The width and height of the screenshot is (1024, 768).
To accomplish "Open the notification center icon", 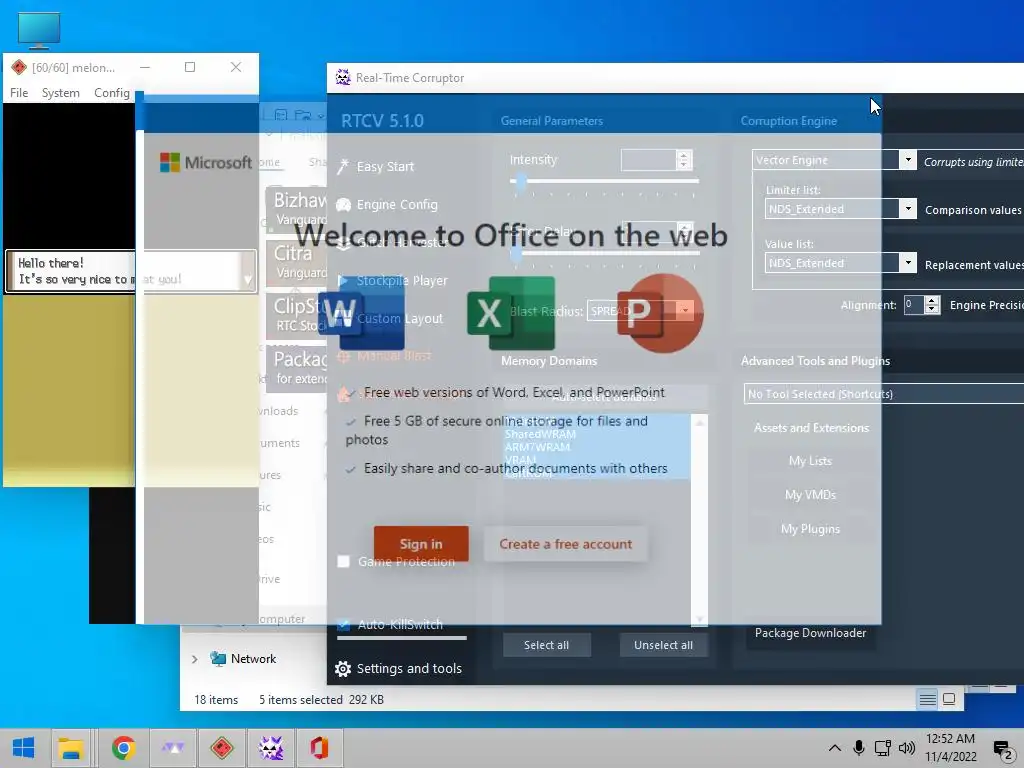I will pyautogui.click(x=1002, y=748).
